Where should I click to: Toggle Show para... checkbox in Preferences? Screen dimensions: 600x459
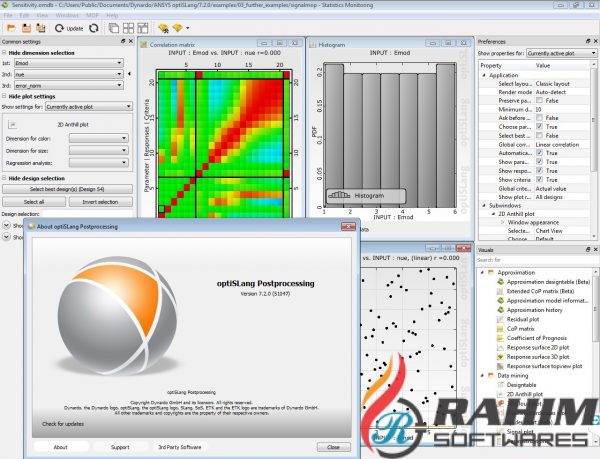pyautogui.click(x=539, y=162)
